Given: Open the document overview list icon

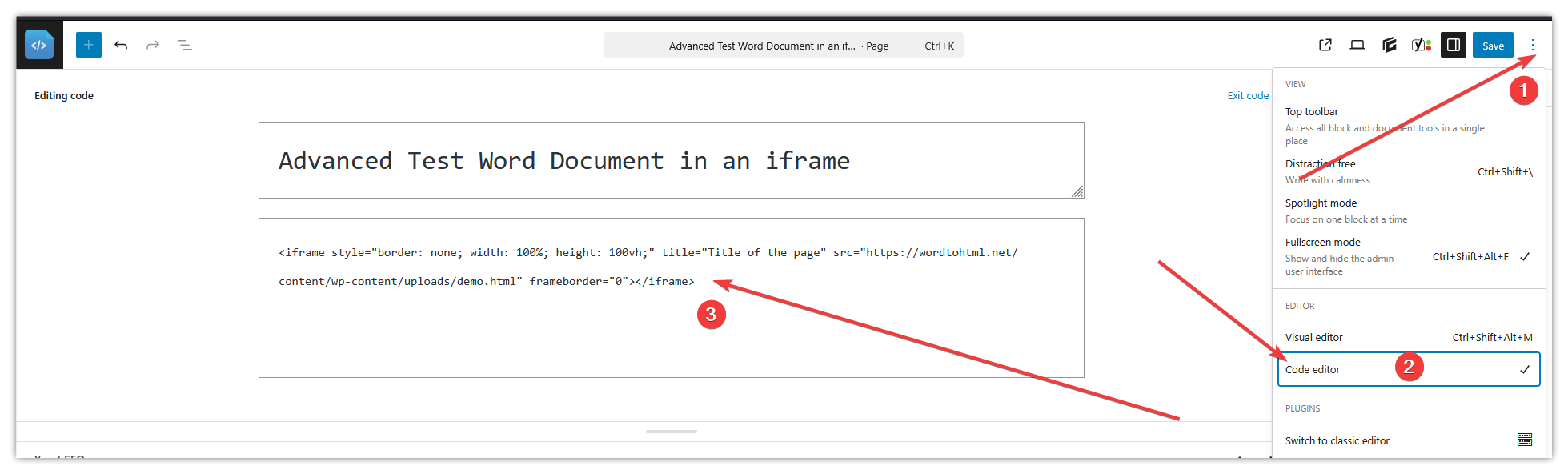Looking at the screenshot, I should coord(185,46).
